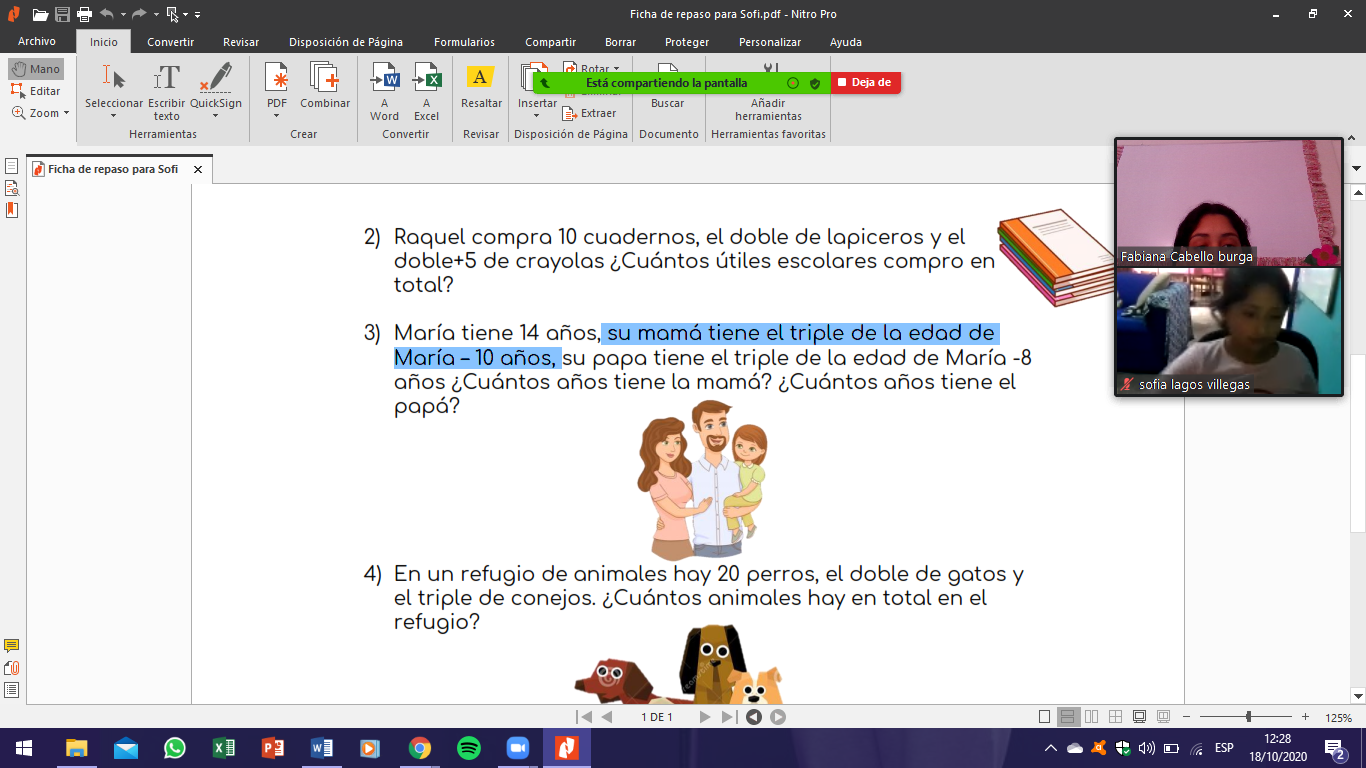Click the print icon in title bar

(84, 14)
